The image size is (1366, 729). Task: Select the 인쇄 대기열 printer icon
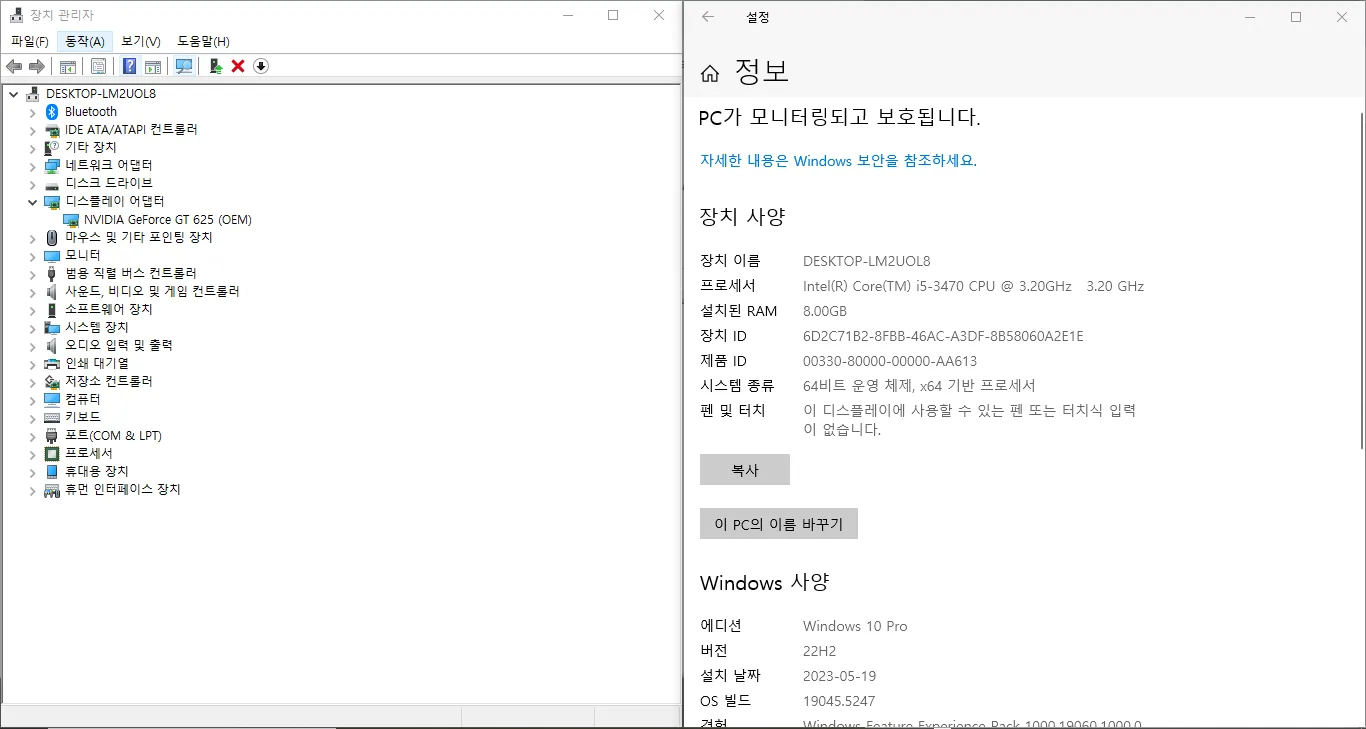[53, 363]
